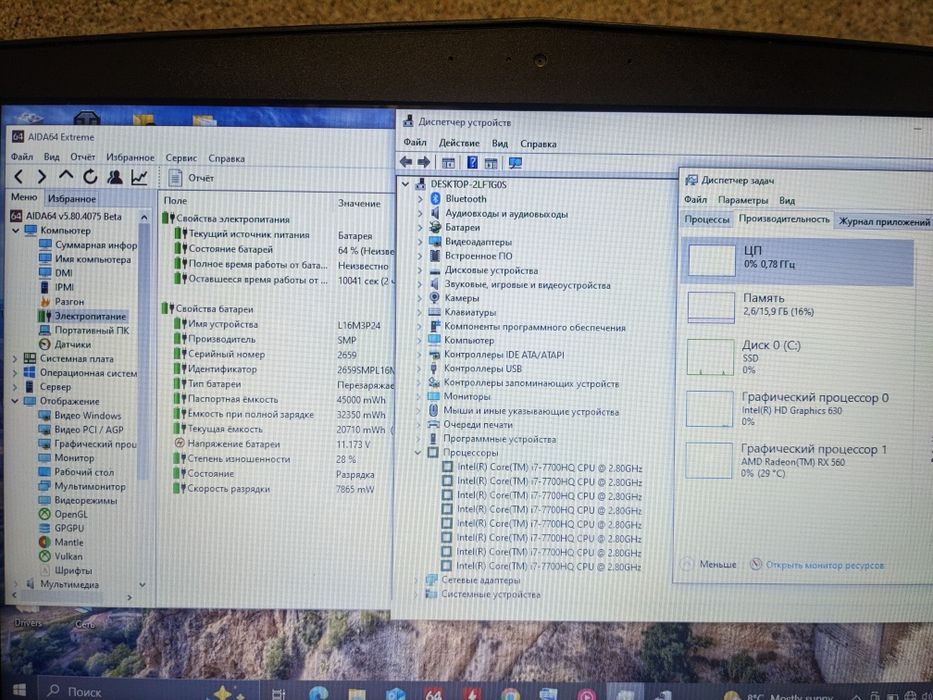
Task: Click the Отчёт report button in AIDA64
Action: coord(191,177)
